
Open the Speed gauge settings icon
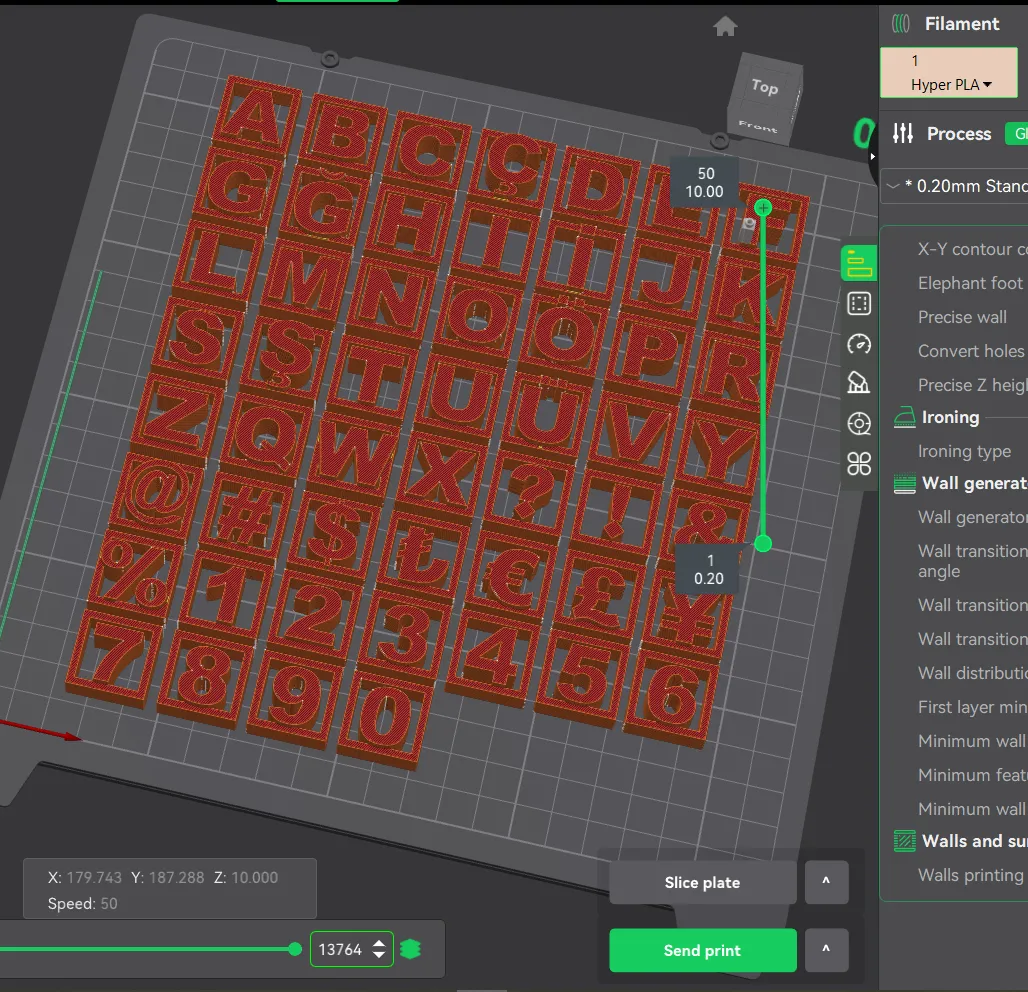[x=859, y=344]
